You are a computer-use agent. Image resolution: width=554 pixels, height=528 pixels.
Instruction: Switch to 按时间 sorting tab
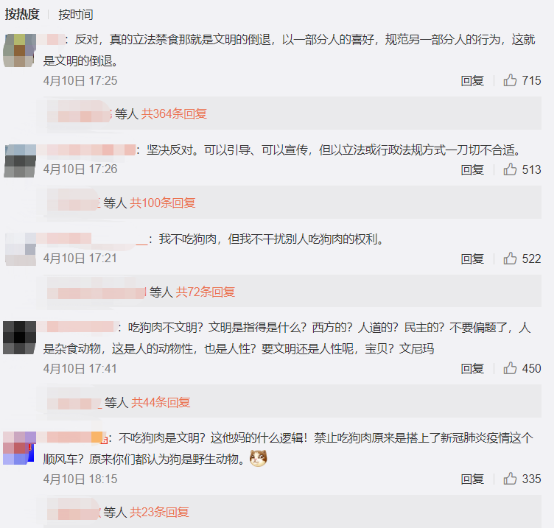[76, 14]
